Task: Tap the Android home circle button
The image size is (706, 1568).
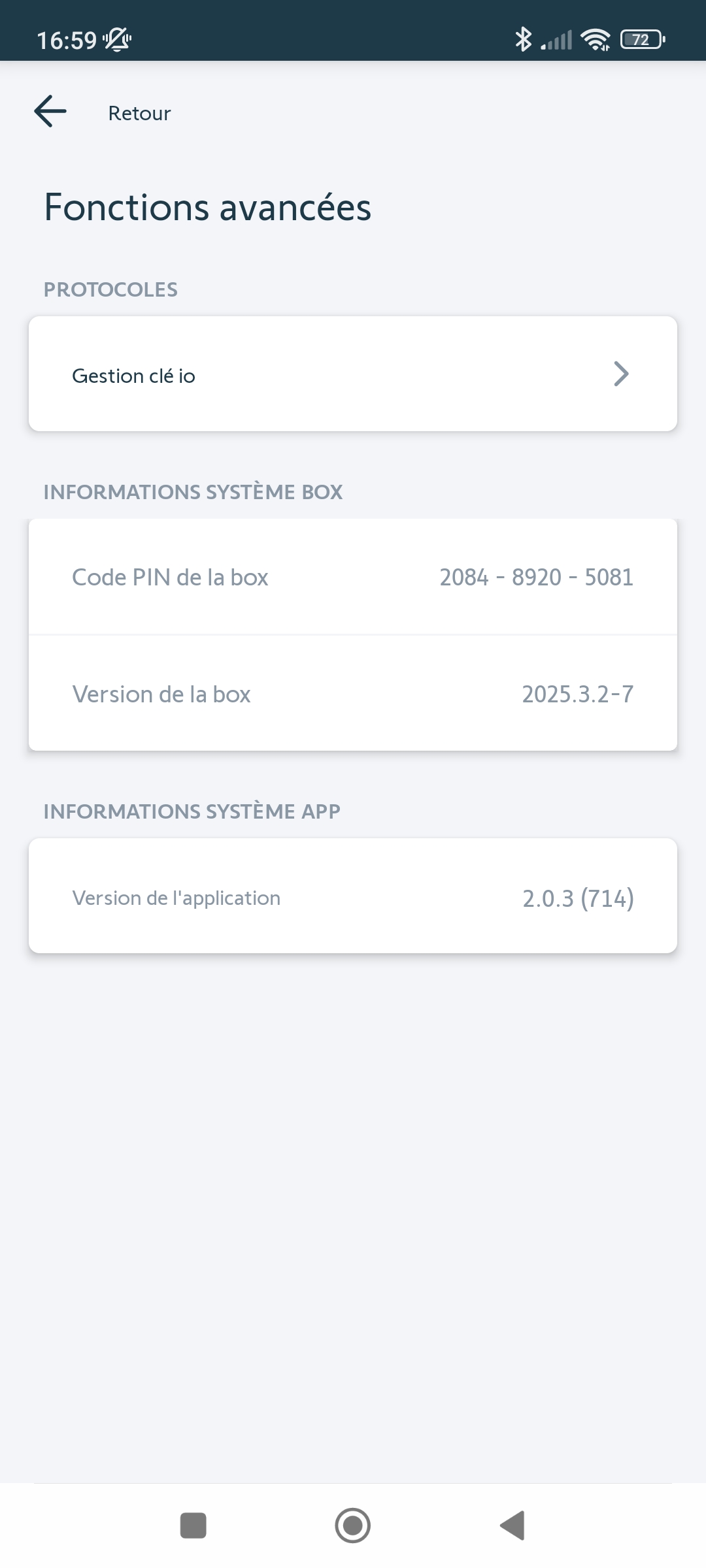Action: [x=353, y=1526]
